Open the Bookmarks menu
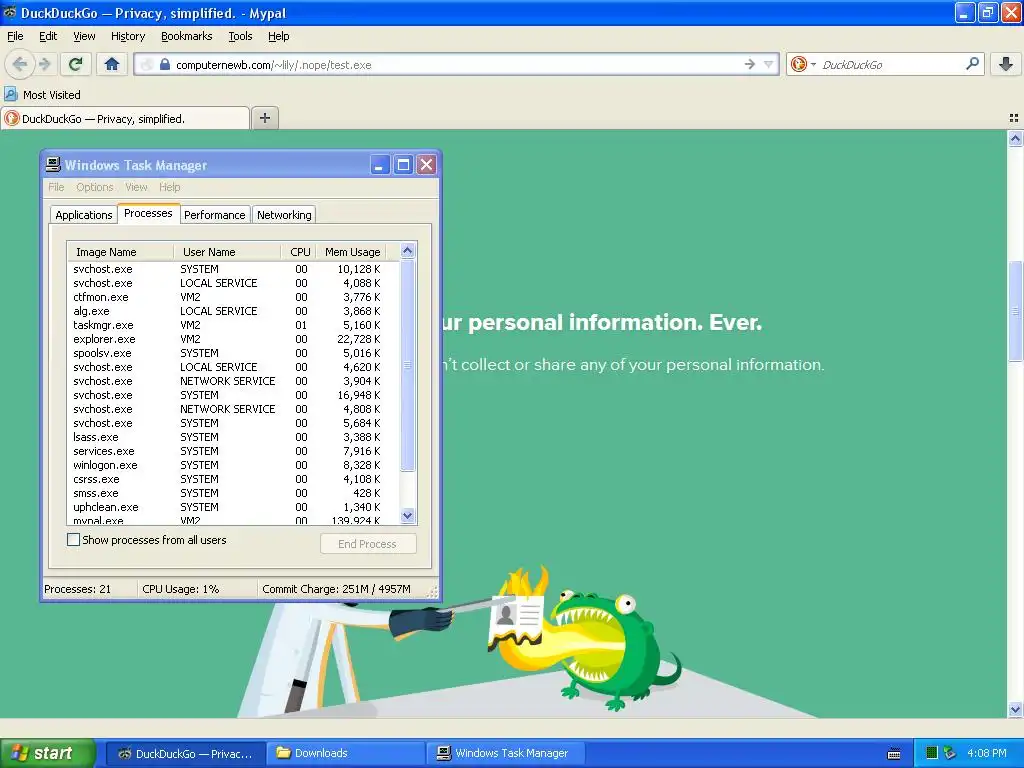The height and width of the screenshot is (768, 1024). tap(186, 36)
